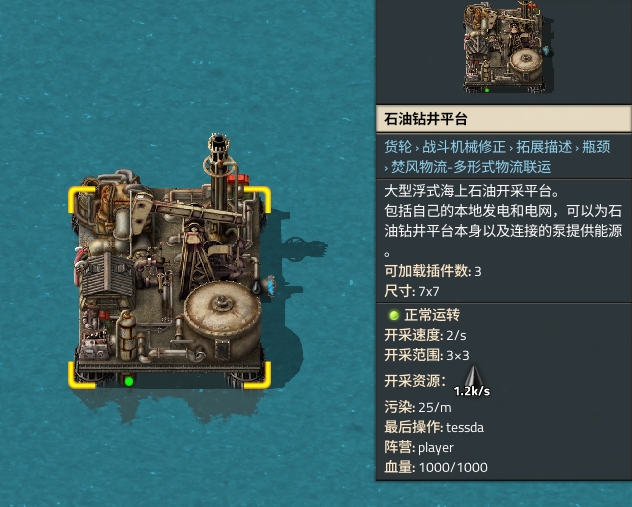
Task: Click the green indicator light on the rig's bottom edge
Action: [x=129, y=381]
